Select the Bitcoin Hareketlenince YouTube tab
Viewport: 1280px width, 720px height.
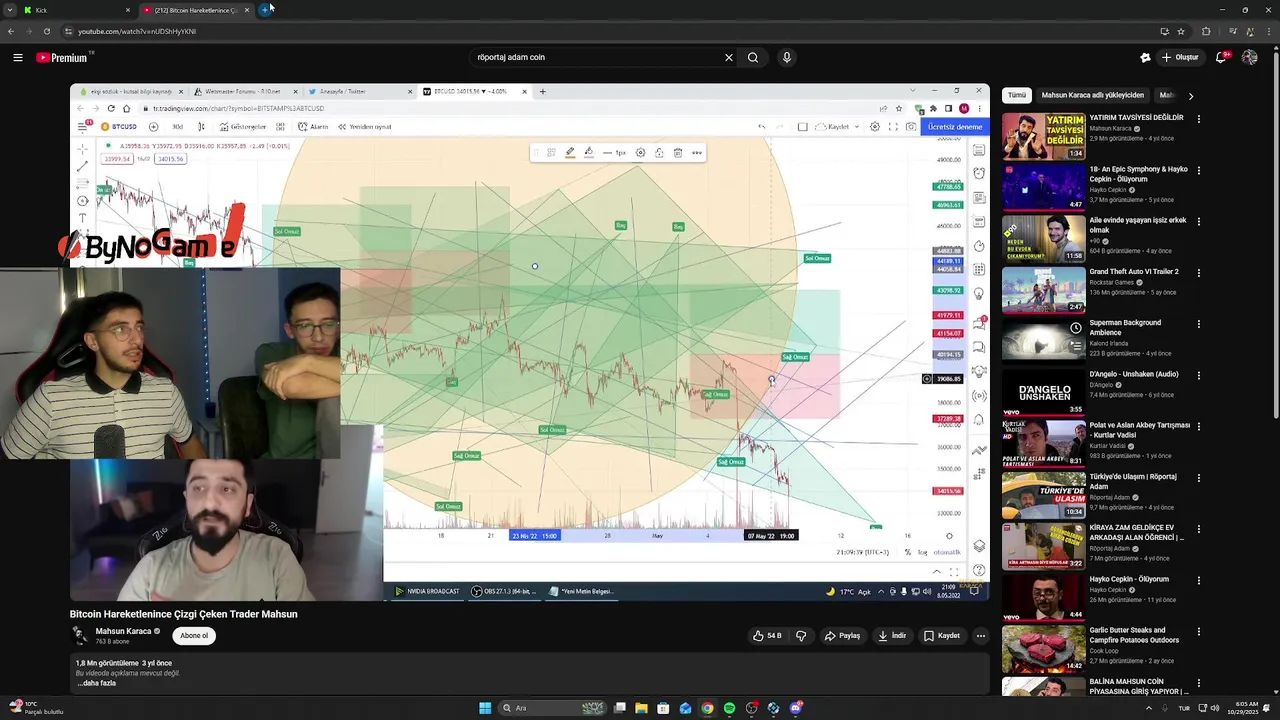[196, 10]
